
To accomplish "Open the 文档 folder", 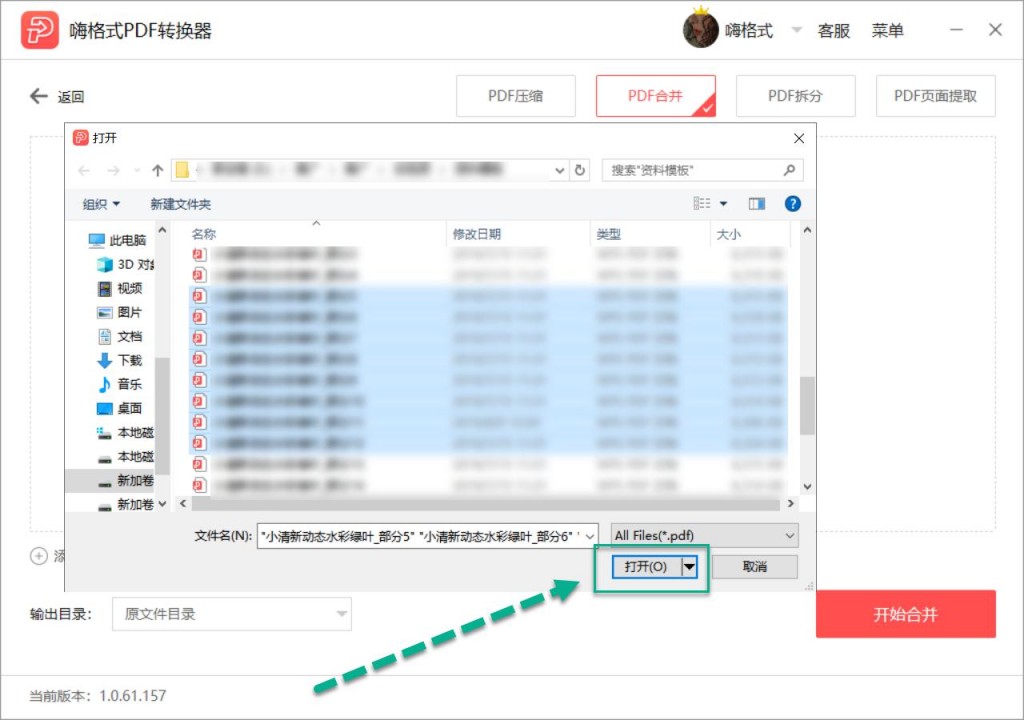I will (120, 336).
